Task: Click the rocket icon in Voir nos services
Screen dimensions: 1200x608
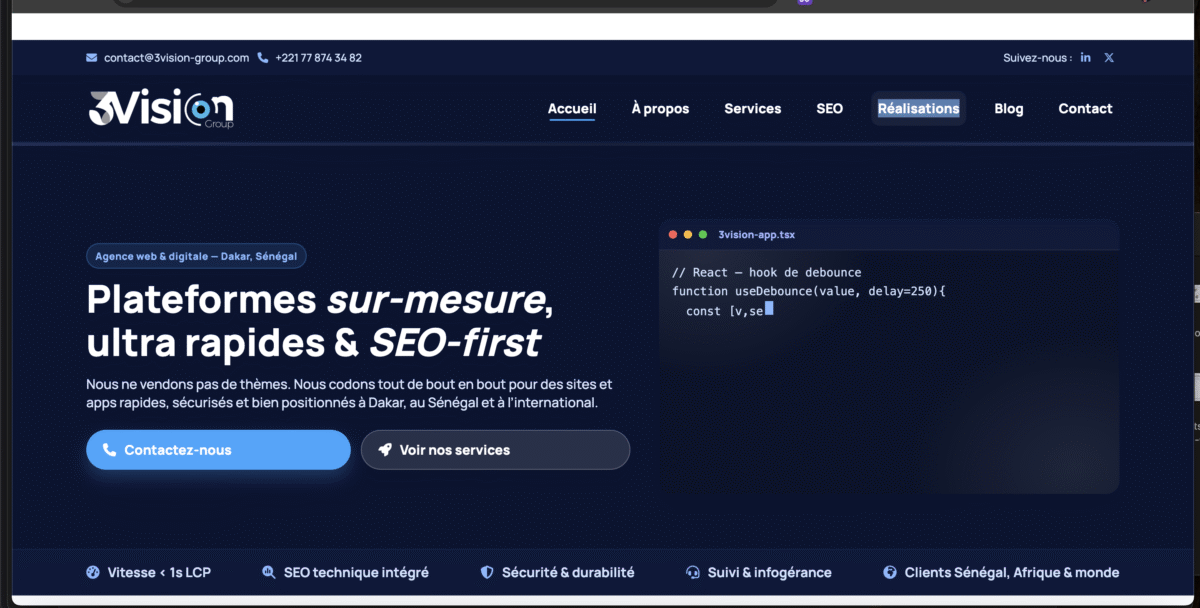Action: (385, 450)
